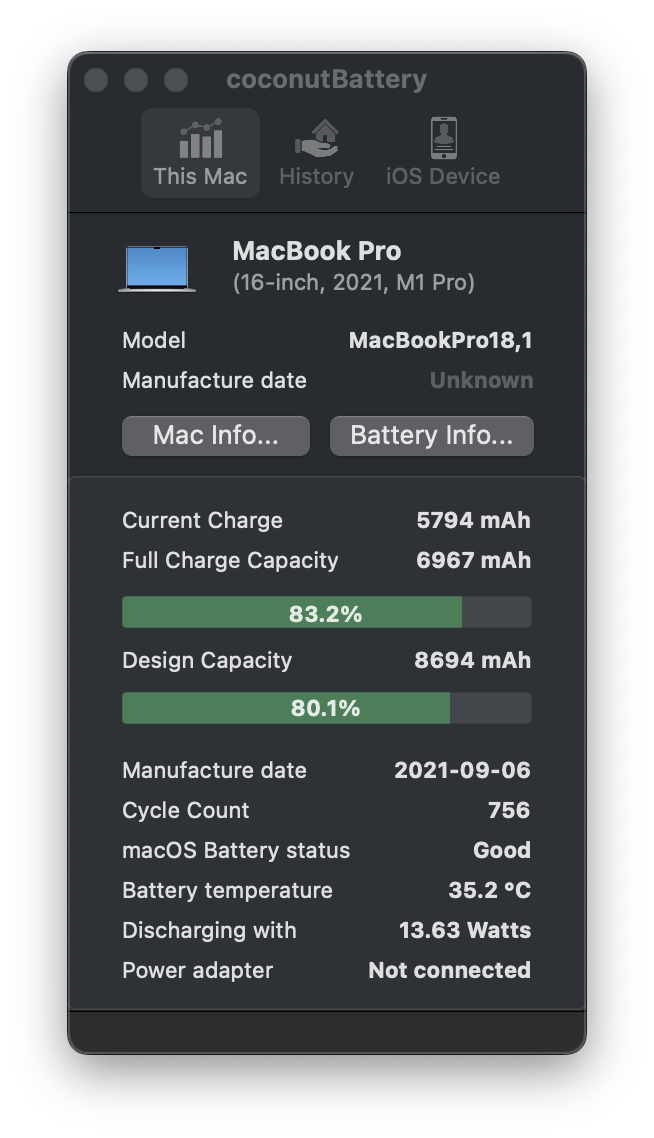Open the History hand-house icon
This screenshot has height=1138, width=654.
coord(316,139)
